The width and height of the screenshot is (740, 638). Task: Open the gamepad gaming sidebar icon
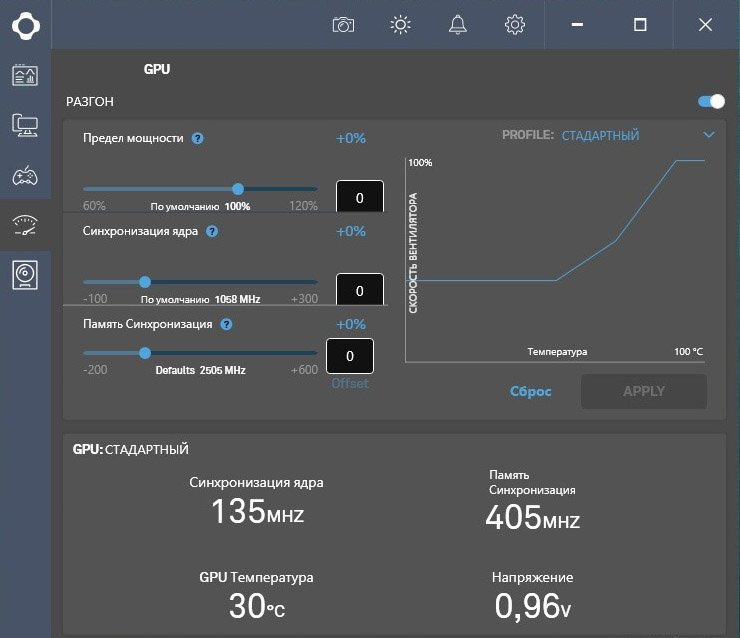pos(25,176)
